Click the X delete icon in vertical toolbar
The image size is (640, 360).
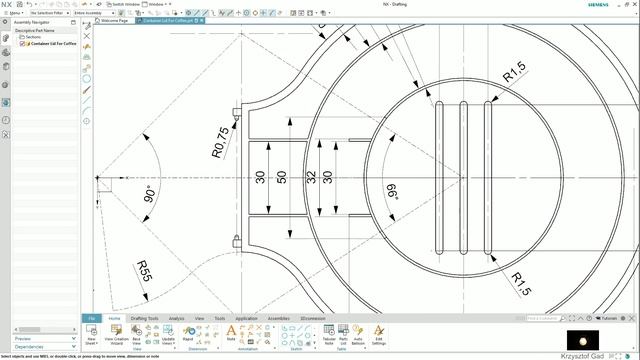87,36
